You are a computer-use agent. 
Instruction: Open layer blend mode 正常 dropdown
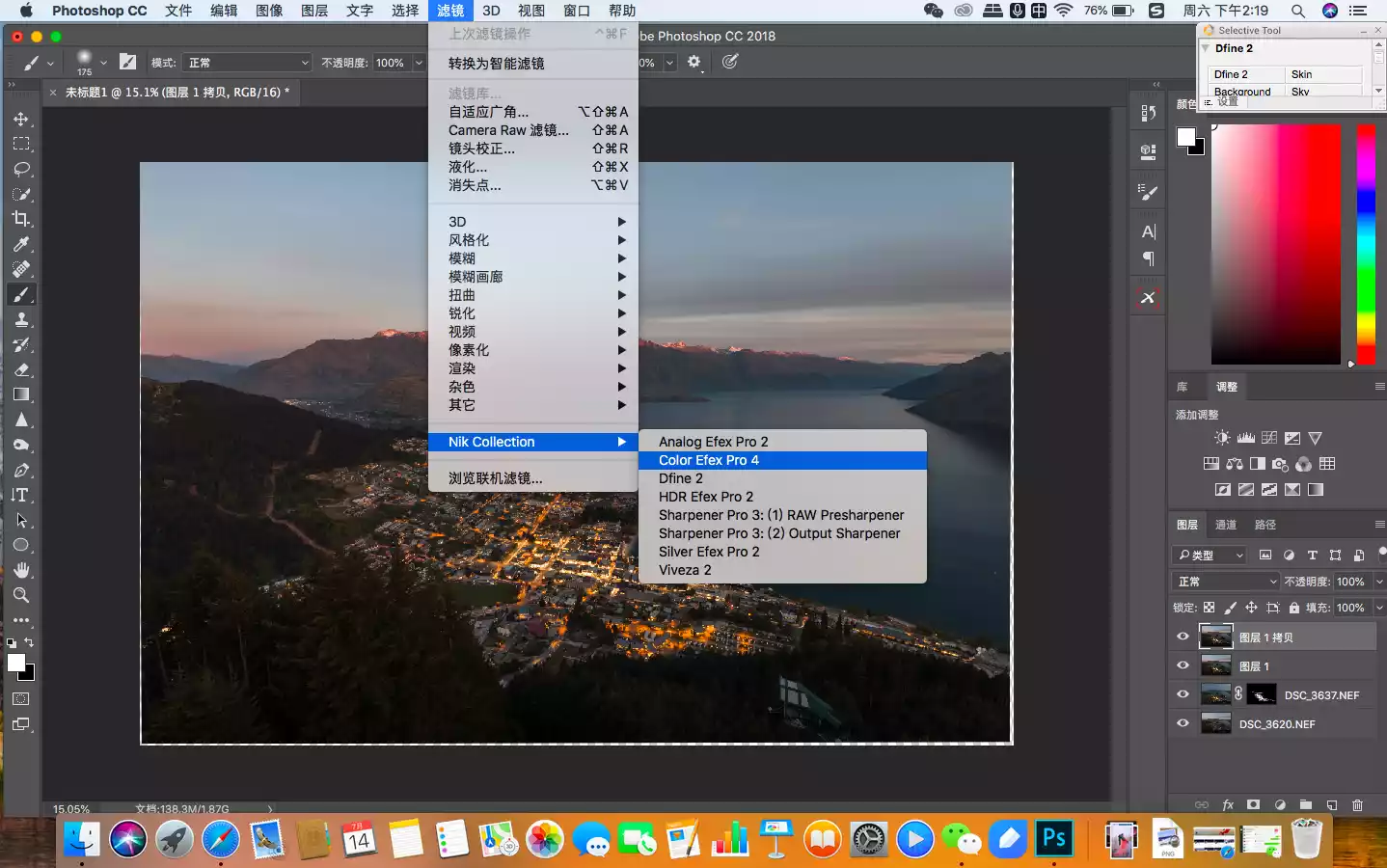1226,582
